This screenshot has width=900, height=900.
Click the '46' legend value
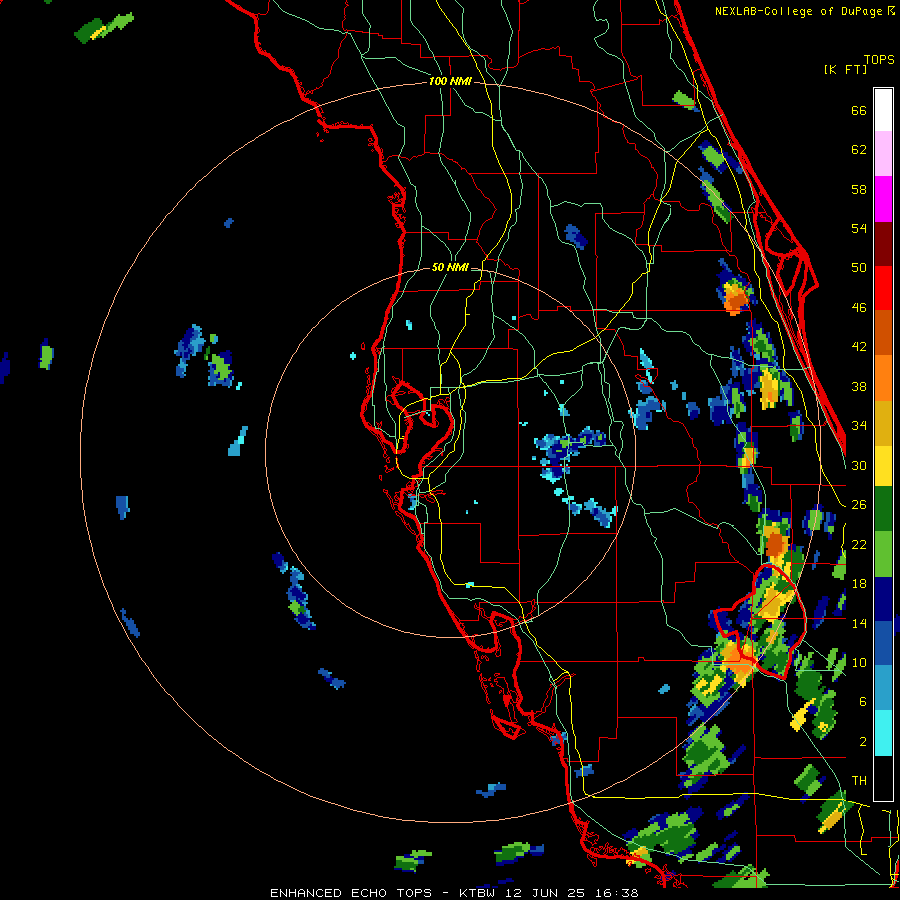[859, 308]
